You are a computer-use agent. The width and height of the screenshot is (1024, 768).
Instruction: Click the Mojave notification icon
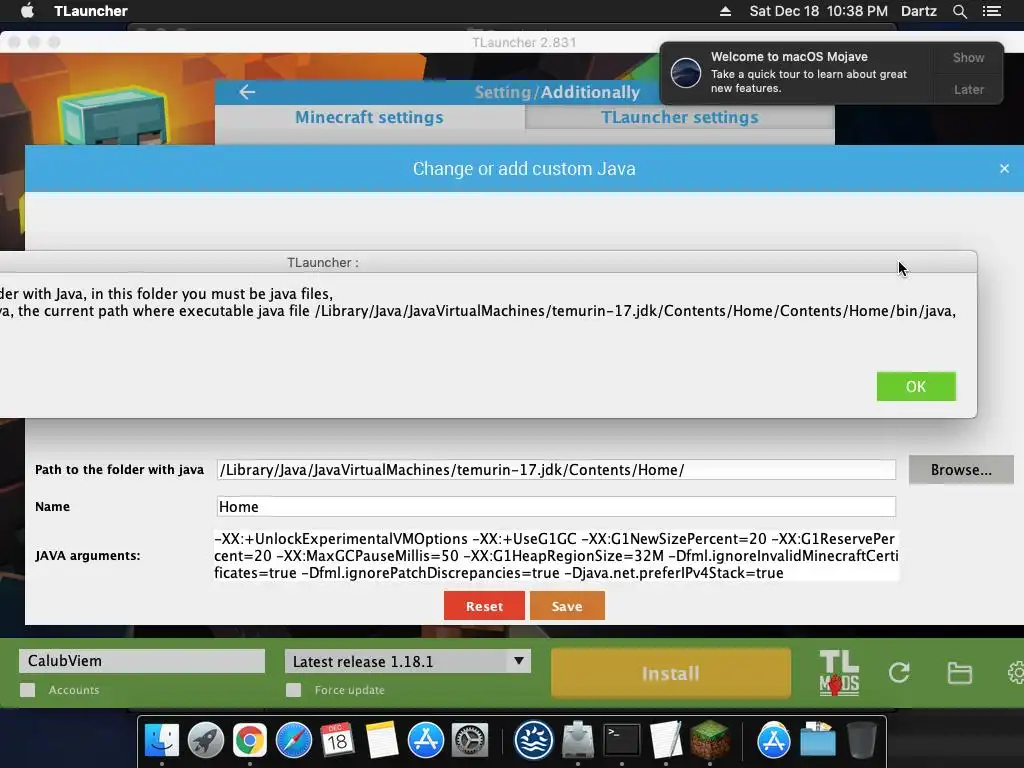click(x=686, y=72)
